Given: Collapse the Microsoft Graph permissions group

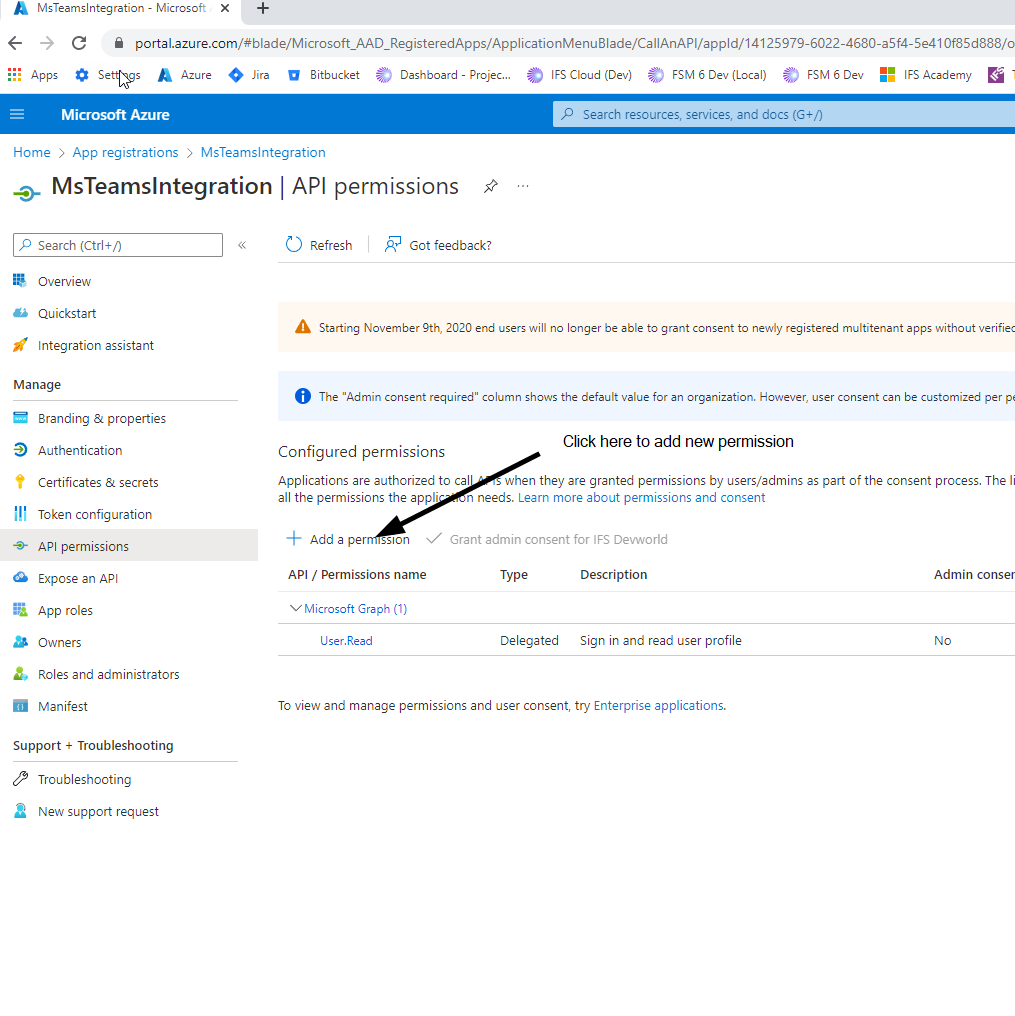Looking at the screenshot, I should pyautogui.click(x=296, y=607).
